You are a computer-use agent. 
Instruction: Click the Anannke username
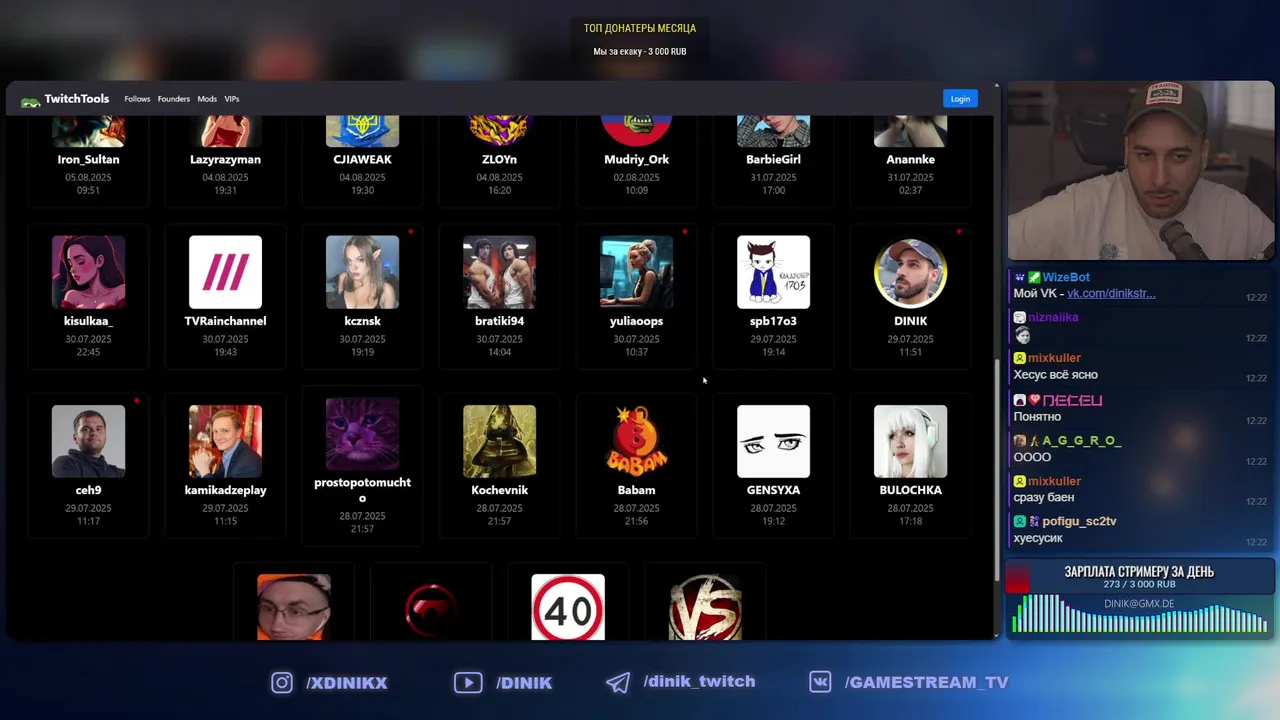tap(910, 160)
